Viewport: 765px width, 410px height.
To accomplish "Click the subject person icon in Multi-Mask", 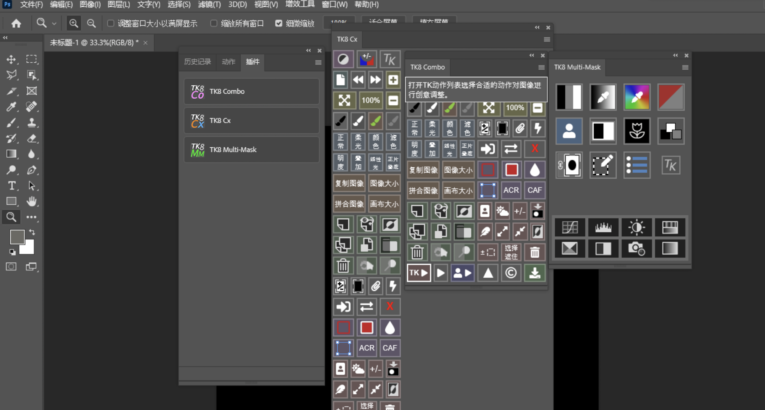I will [569, 131].
